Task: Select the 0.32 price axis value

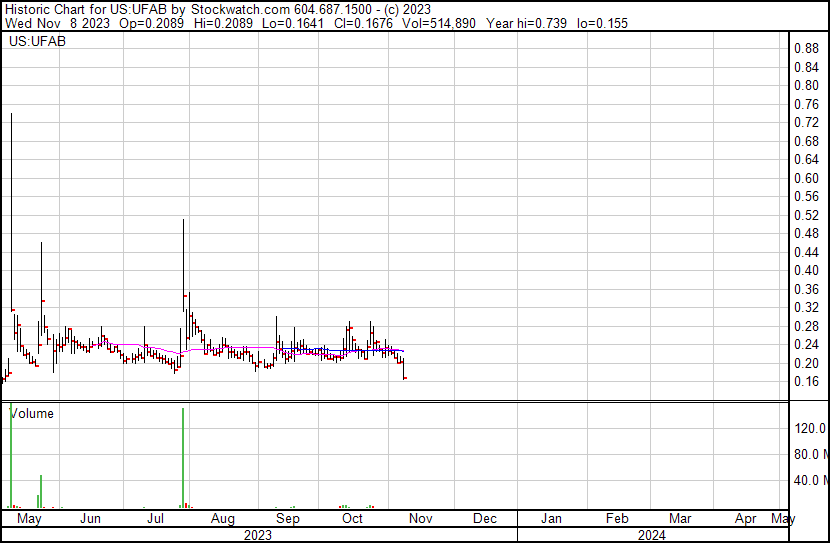Action: 806,307
